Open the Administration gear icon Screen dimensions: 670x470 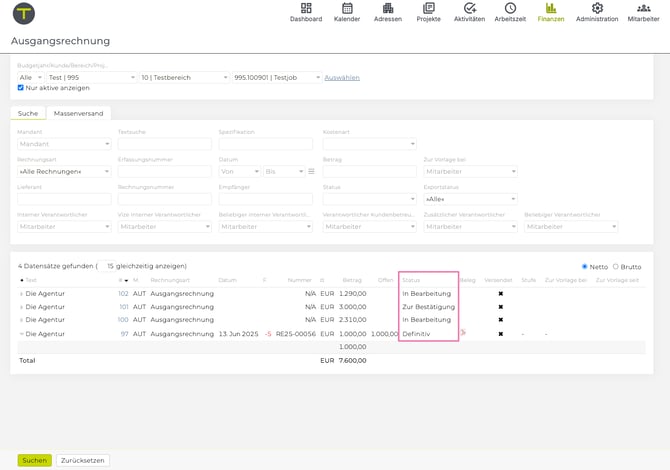pos(597,9)
